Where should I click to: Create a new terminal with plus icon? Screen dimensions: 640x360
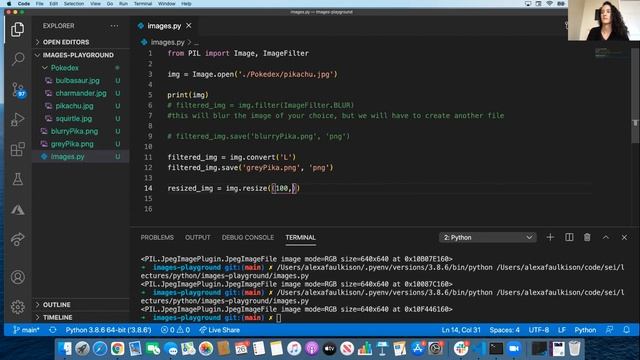550,237
